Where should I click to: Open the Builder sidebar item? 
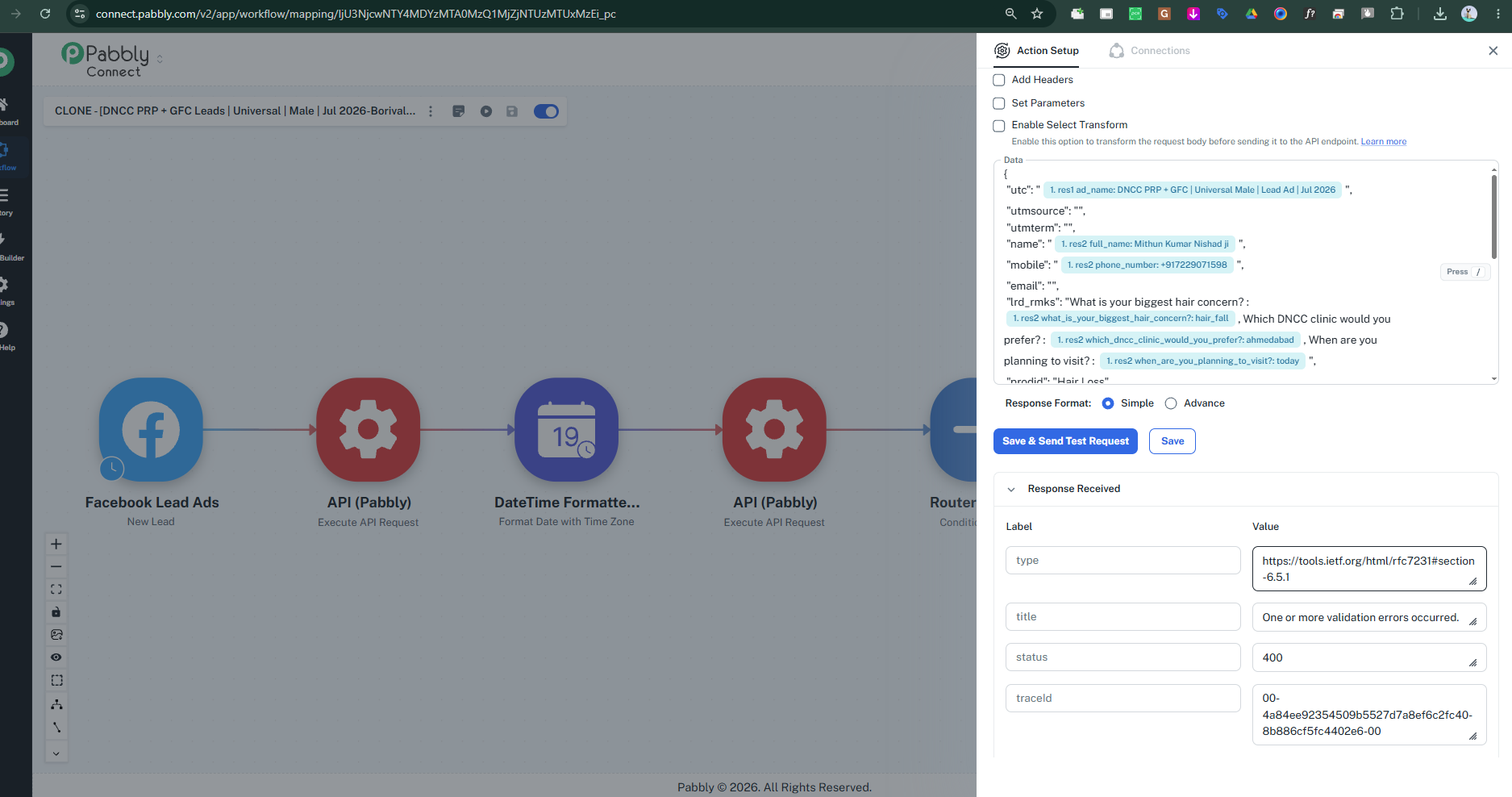tap(10, 248)
